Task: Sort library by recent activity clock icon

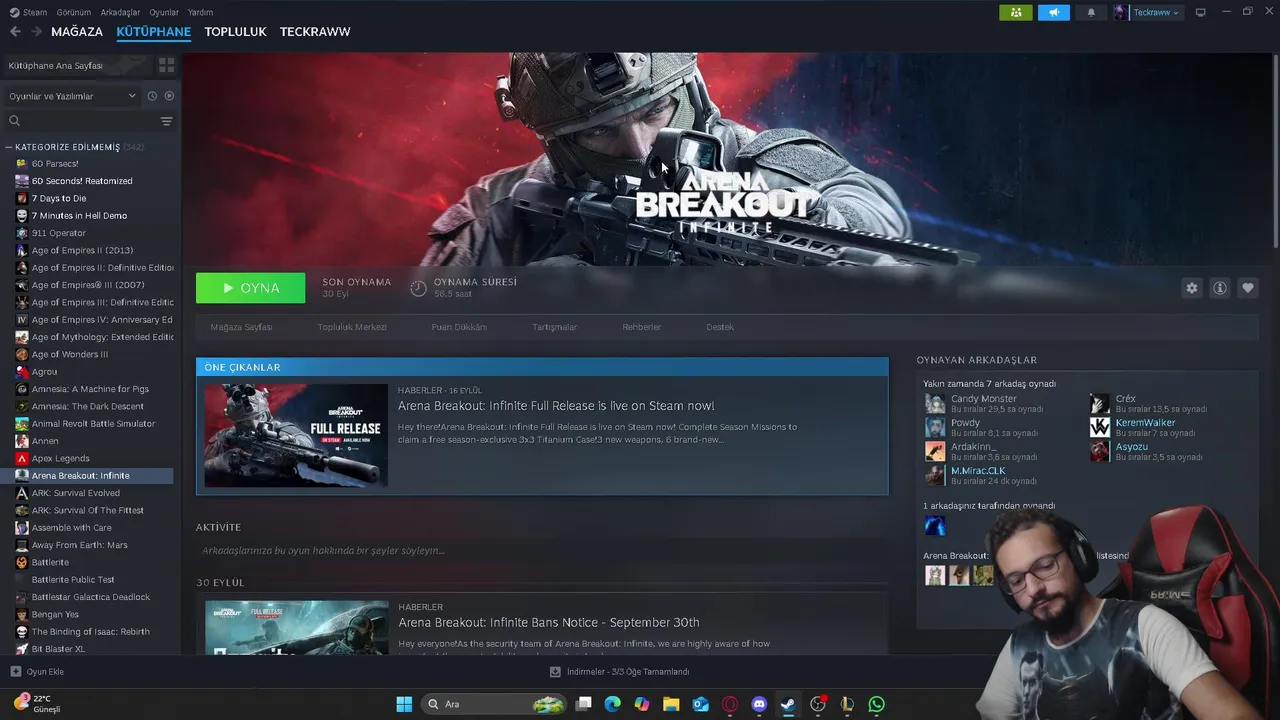Action: click(152, 96)
